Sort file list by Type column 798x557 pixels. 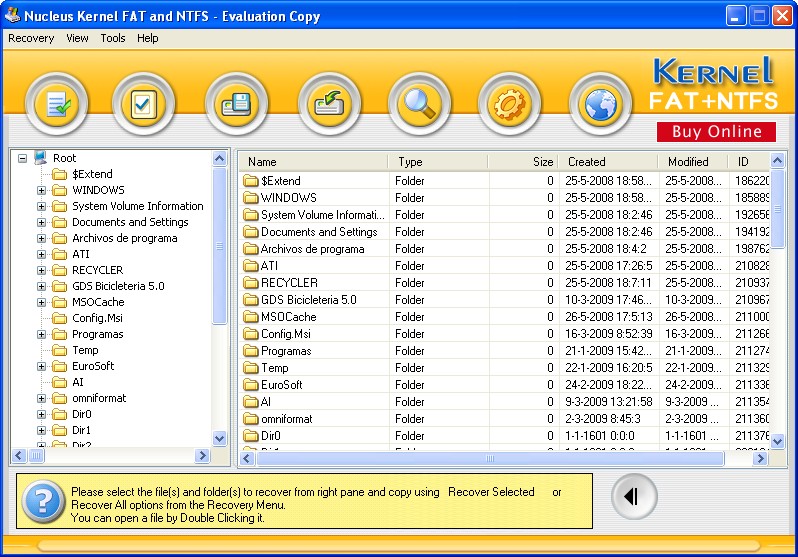click(x=438, y=162)
